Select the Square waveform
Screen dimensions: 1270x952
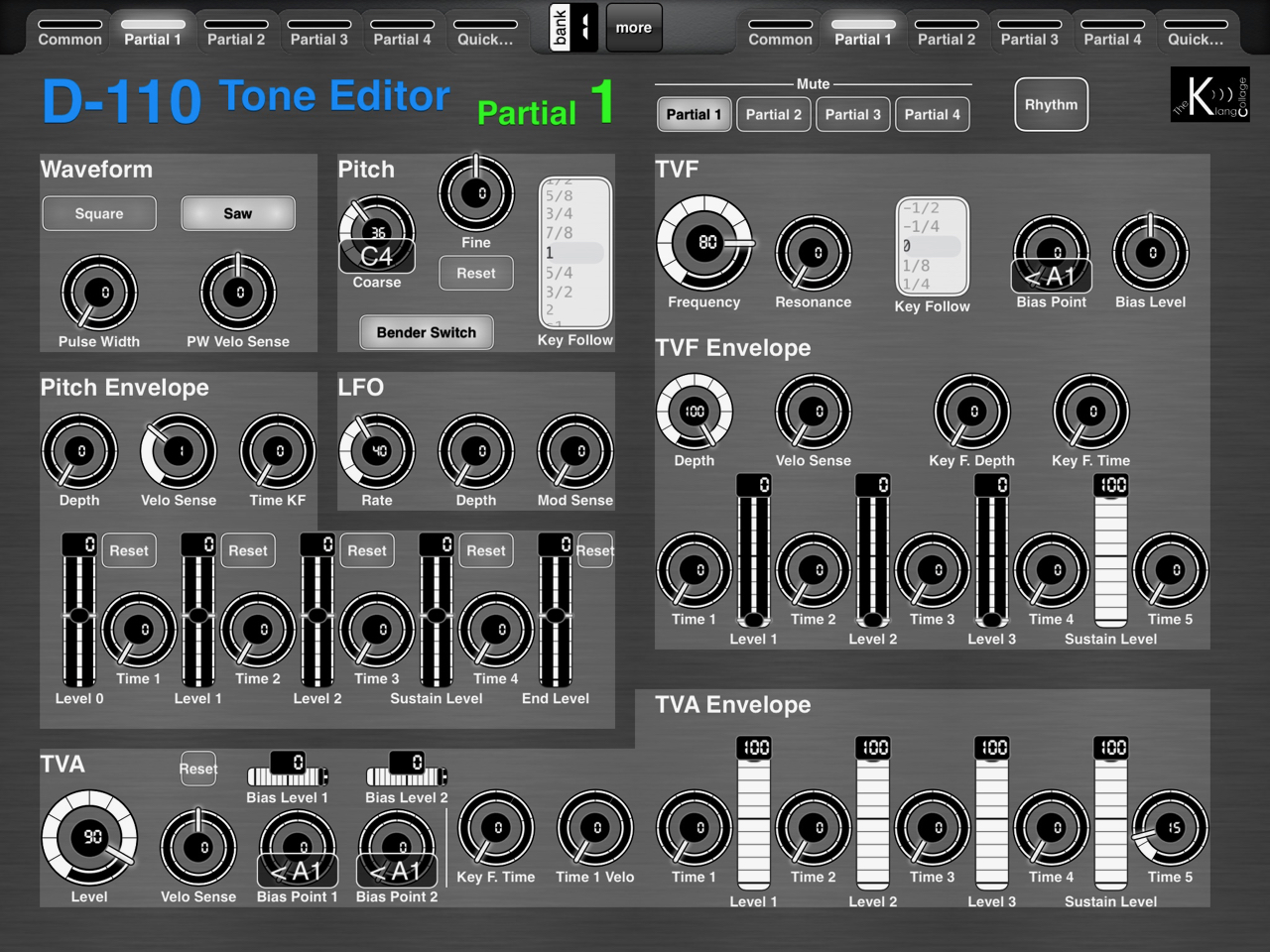[x=99, y=213]
